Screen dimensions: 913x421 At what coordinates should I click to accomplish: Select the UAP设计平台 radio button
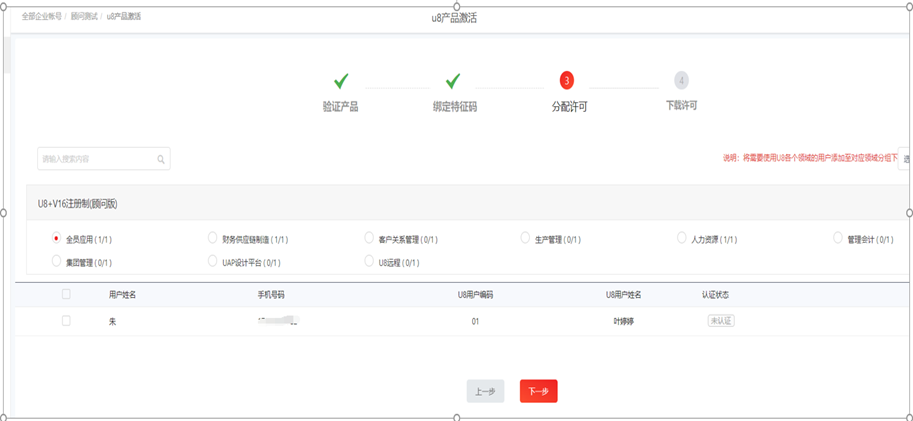click(212, 261)
